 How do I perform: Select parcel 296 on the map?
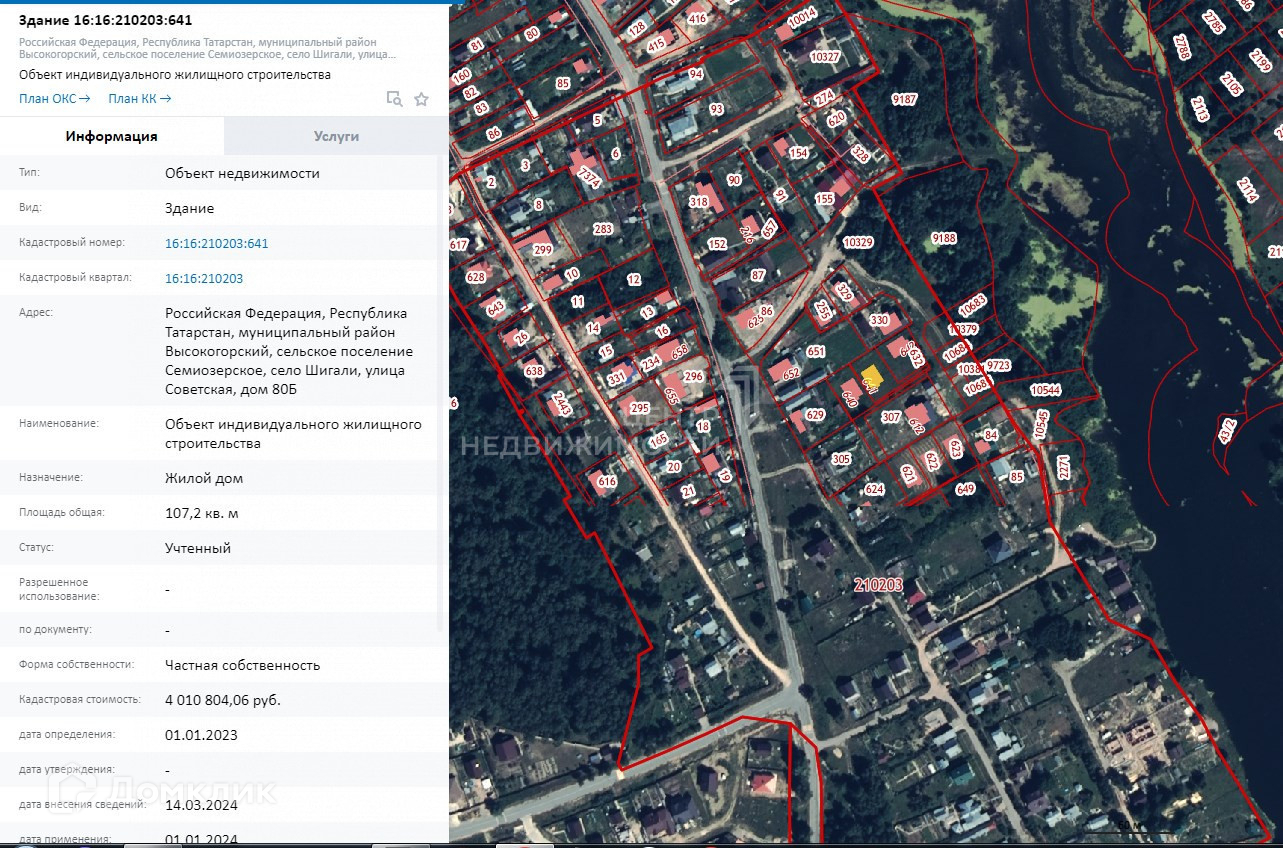coord(693,377)
